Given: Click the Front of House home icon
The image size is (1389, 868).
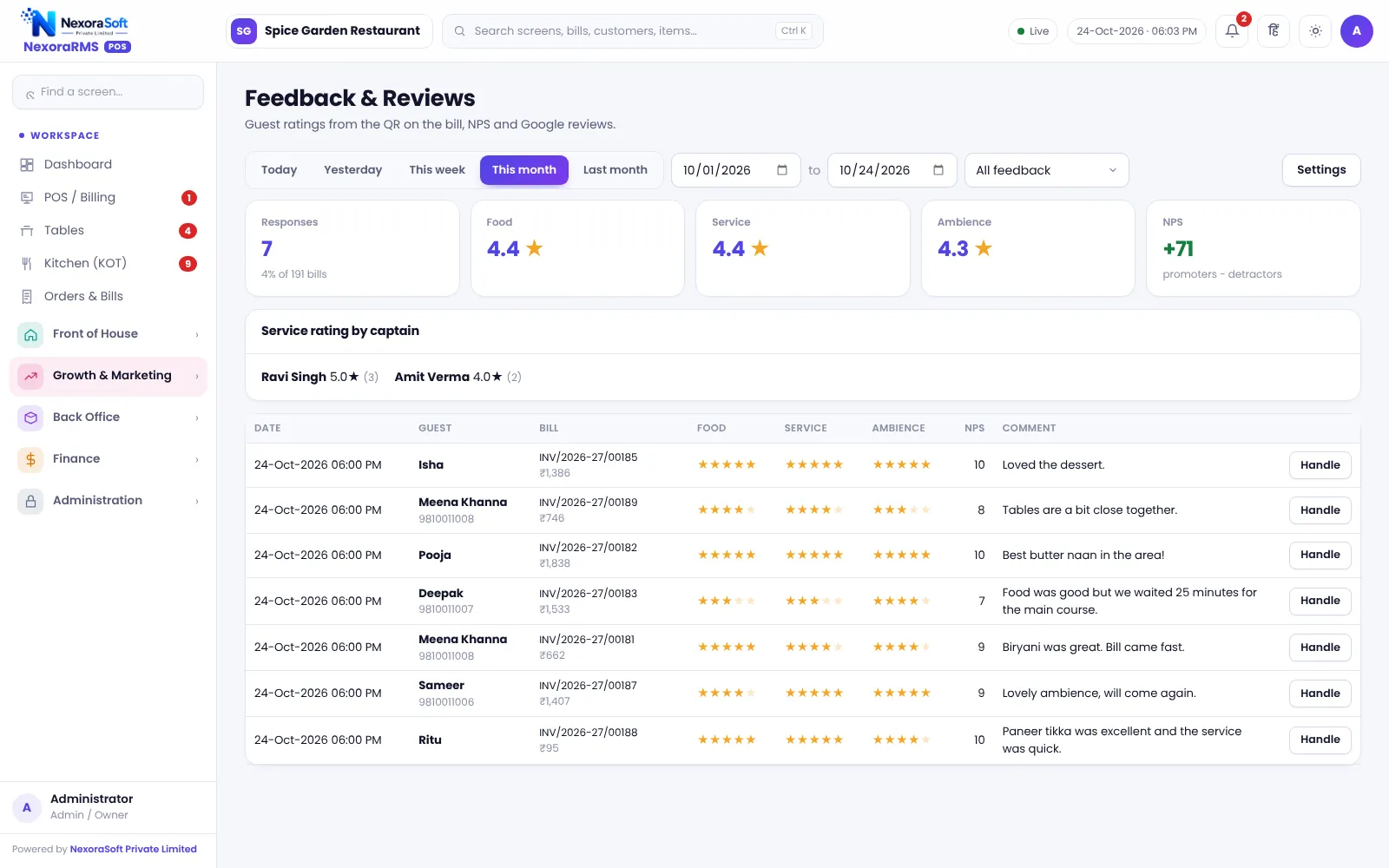Looking at the screenshot, I should pos(30,334).
